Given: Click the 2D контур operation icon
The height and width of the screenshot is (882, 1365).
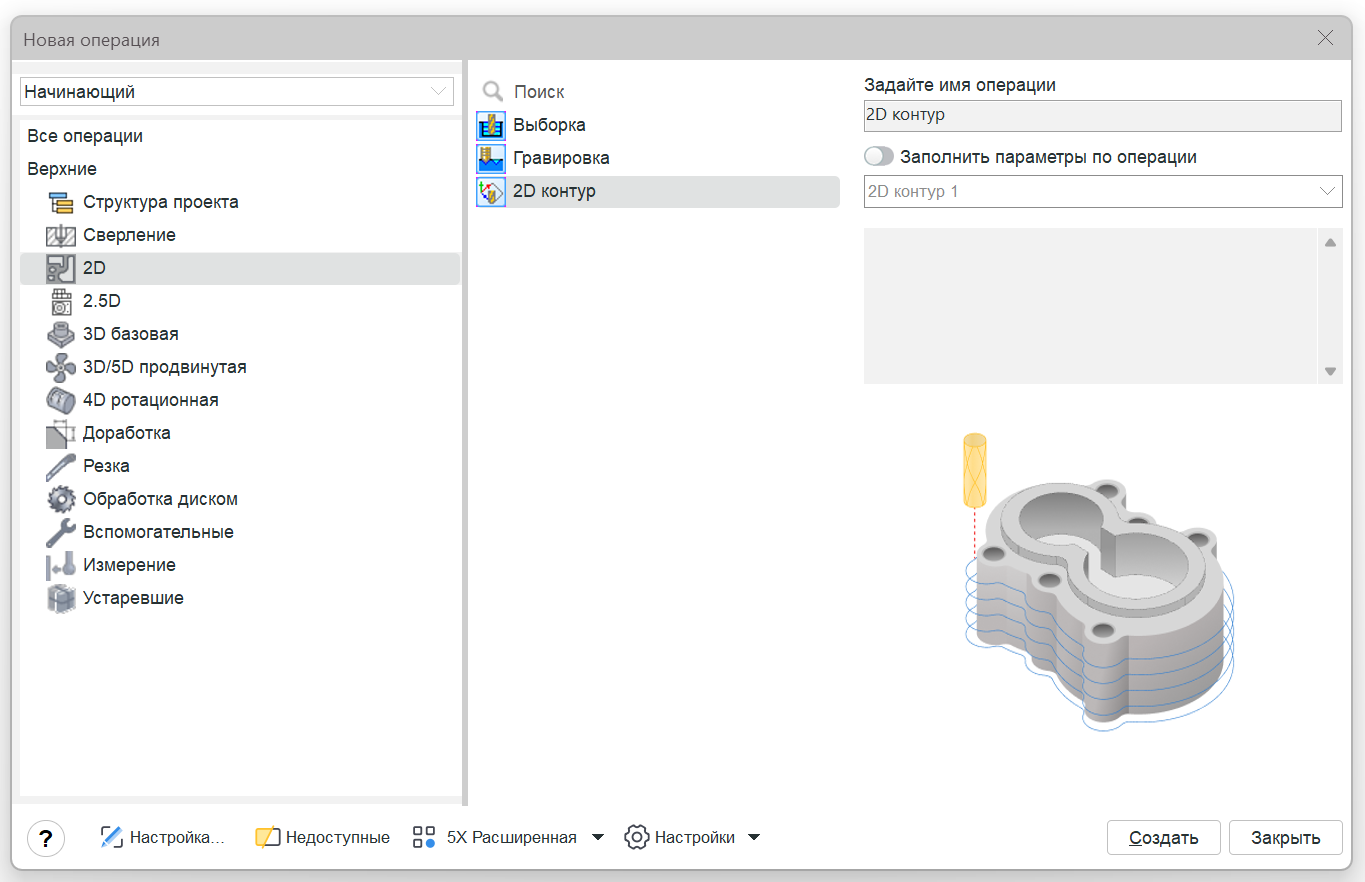Looking at the screenshot, I should click(491, 192).
